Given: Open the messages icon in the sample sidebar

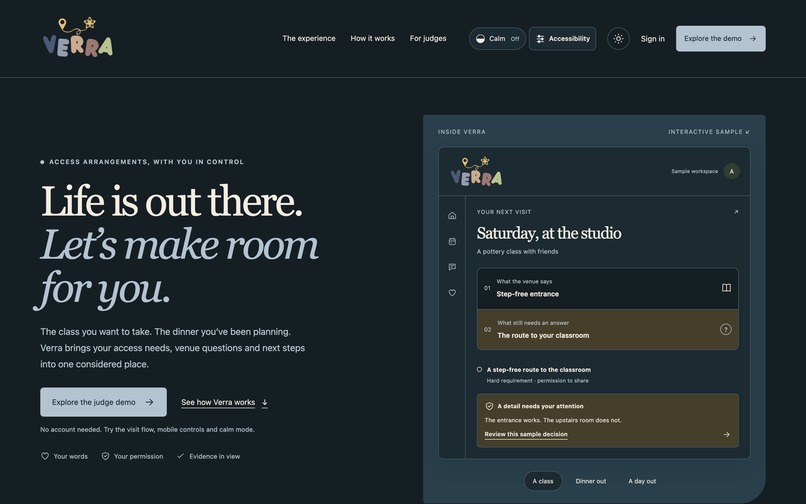Looking at the screenshot, I should [452, 267].
